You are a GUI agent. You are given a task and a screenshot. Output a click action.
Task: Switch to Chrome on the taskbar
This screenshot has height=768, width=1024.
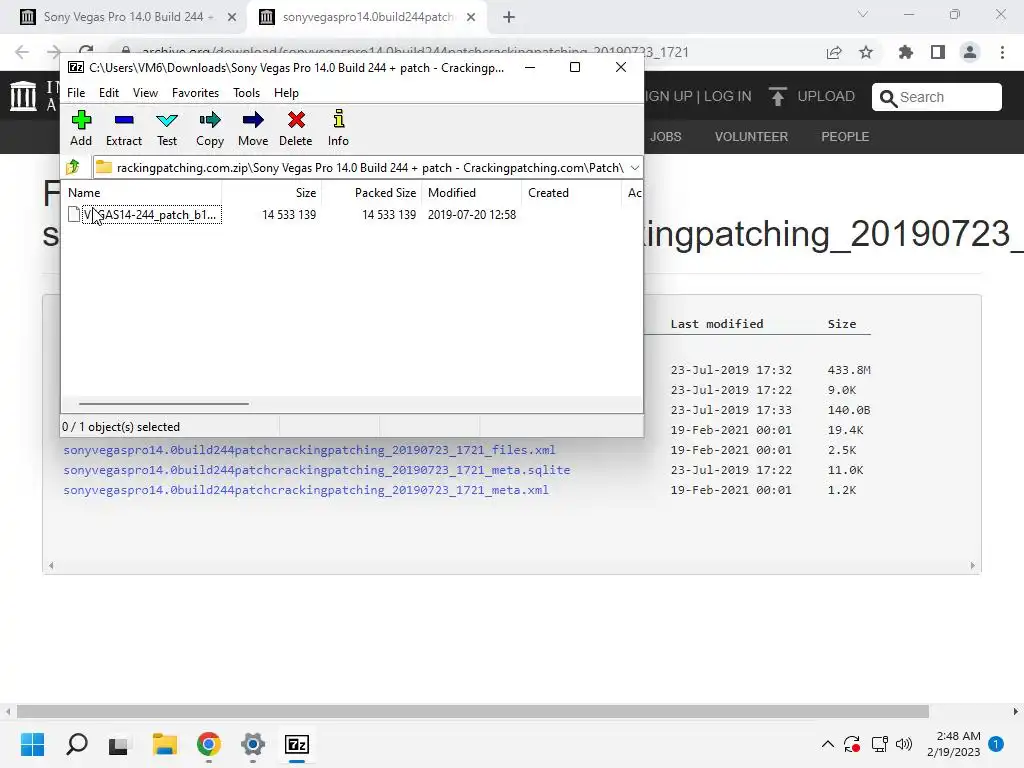tap(208, 744)
